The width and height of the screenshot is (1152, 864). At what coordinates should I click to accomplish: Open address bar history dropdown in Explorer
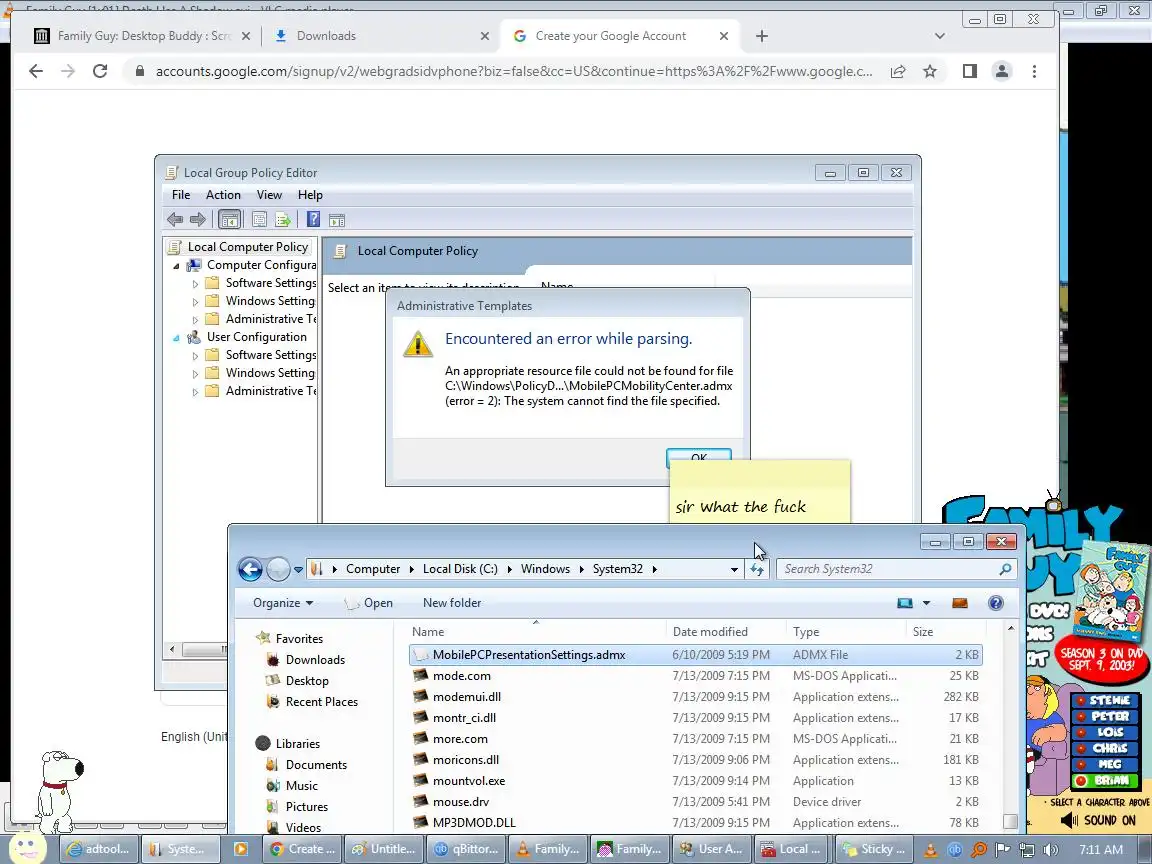(x=734, y=569)
